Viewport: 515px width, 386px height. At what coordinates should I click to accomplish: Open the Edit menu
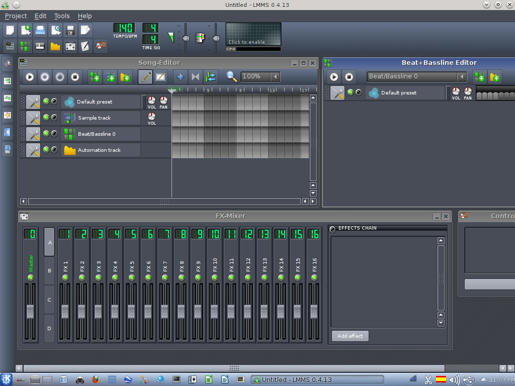(40, 16)
